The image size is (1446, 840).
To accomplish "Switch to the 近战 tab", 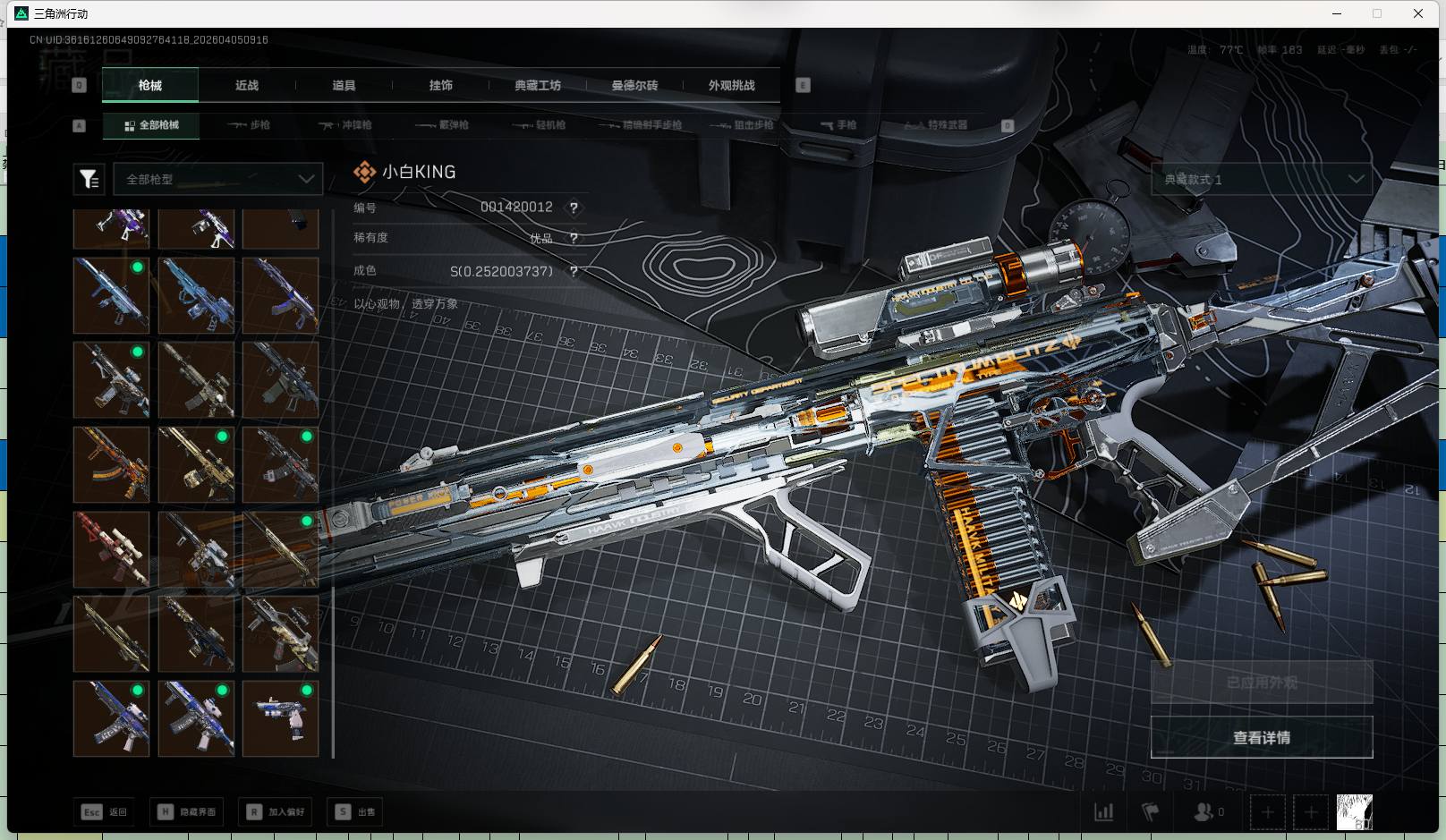I will pyautogui.click(x=247, y=86).
